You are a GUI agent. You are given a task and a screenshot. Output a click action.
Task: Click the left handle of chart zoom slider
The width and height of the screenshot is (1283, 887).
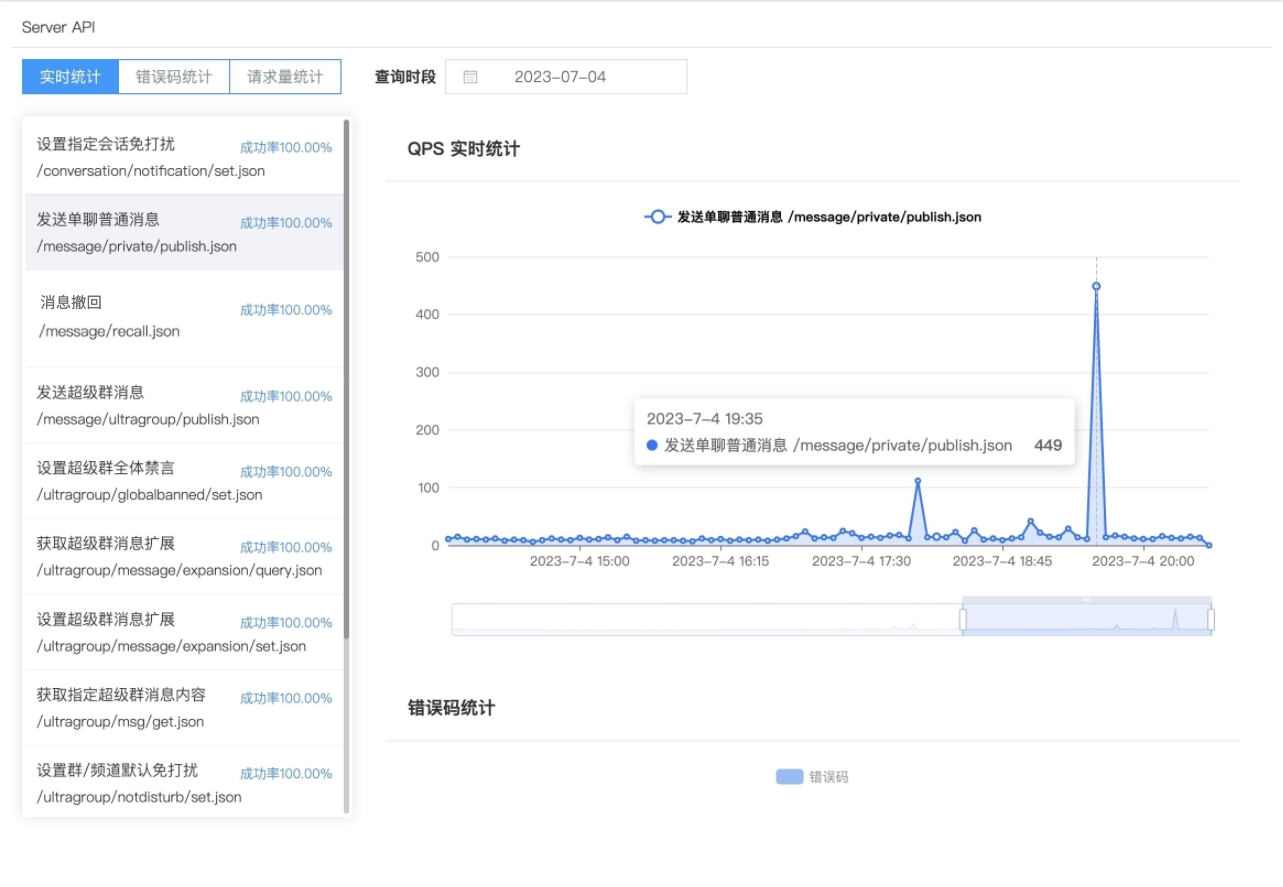coord(963,620)
